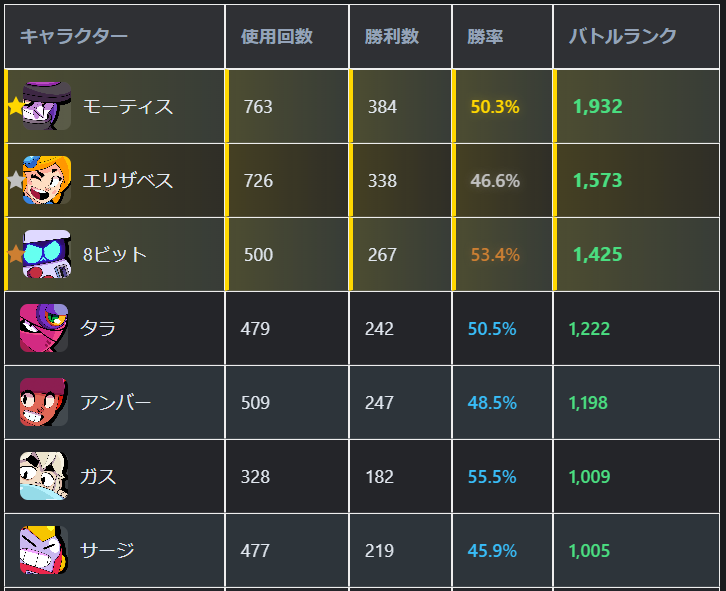Click the モーティス character portrait icon

[x=47, y=106]
